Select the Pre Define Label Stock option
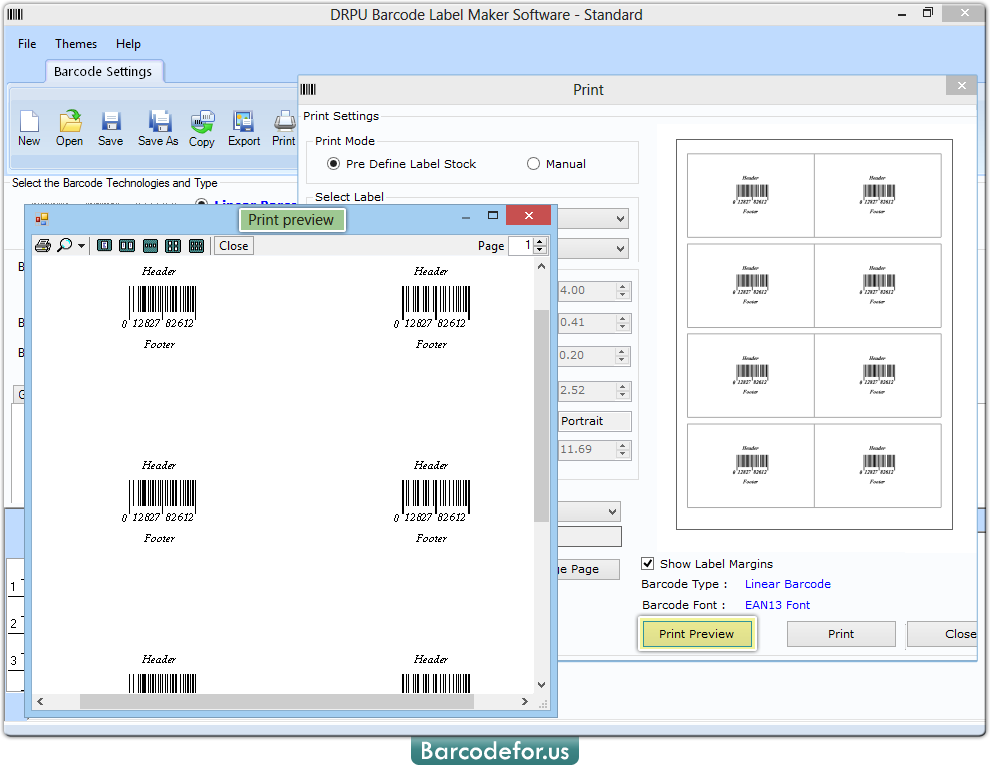 click(331, 163)
